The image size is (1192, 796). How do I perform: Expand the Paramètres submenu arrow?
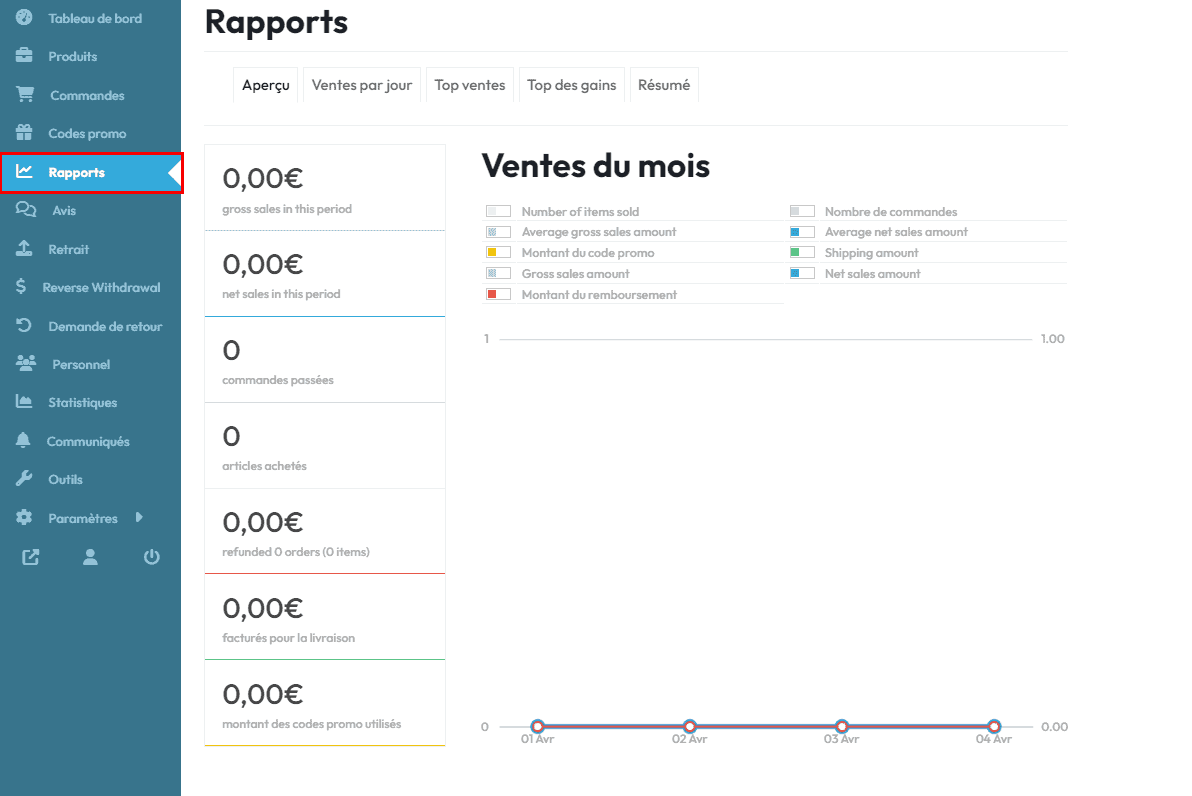[139, 517]
